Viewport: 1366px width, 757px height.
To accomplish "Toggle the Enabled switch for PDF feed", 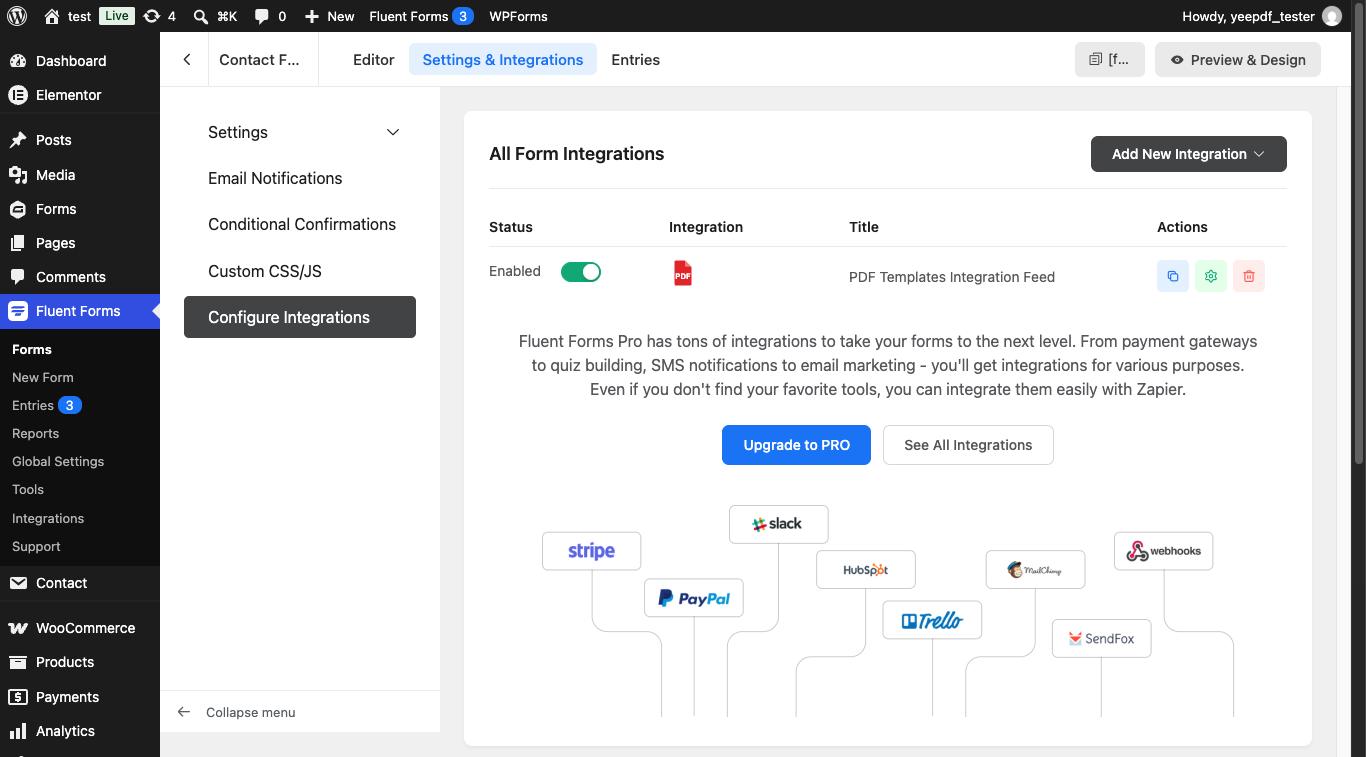I will click(x=581, y=272).
